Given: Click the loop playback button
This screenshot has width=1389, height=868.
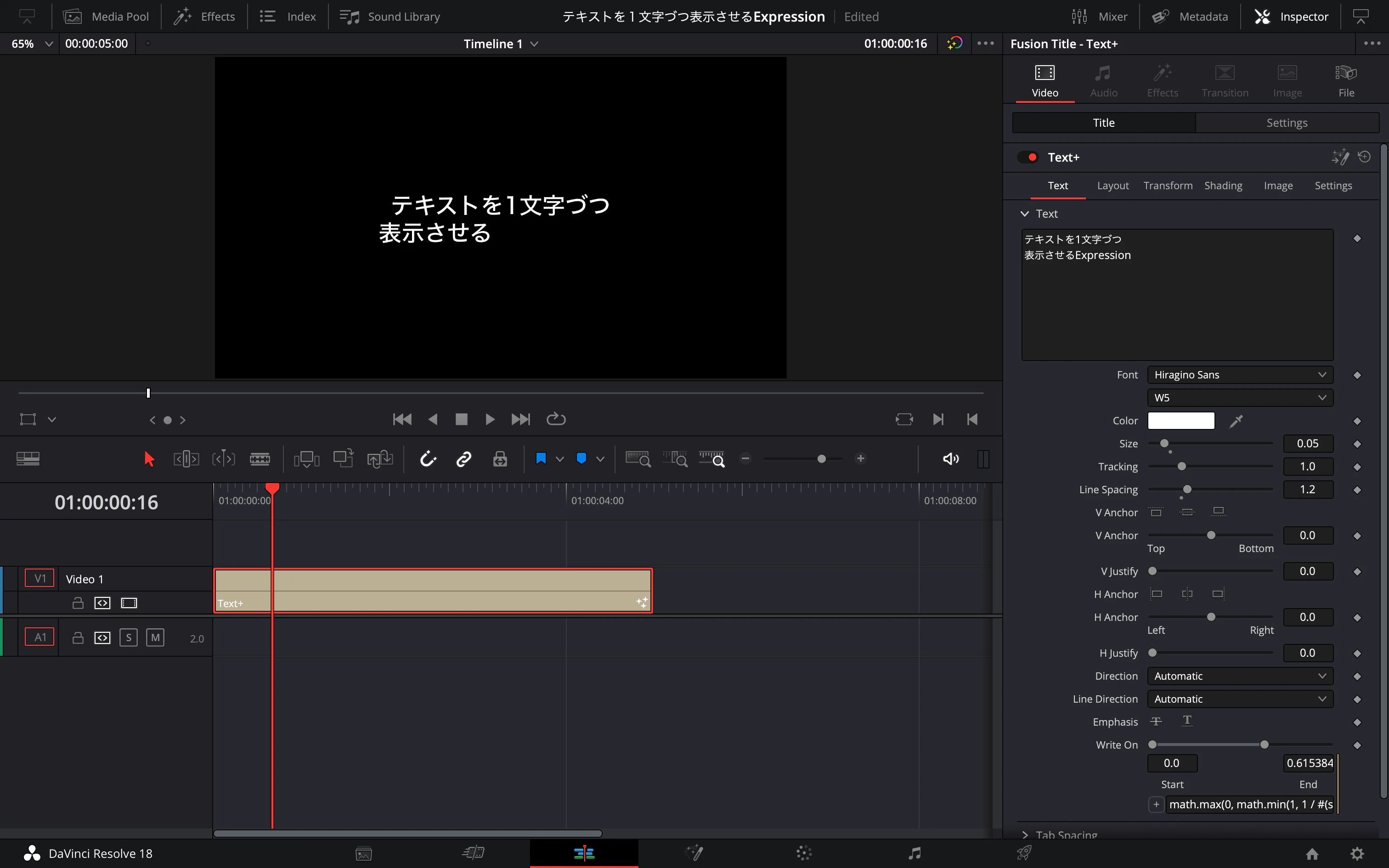Looking at the screenshot, I should (x=556, y=419).
